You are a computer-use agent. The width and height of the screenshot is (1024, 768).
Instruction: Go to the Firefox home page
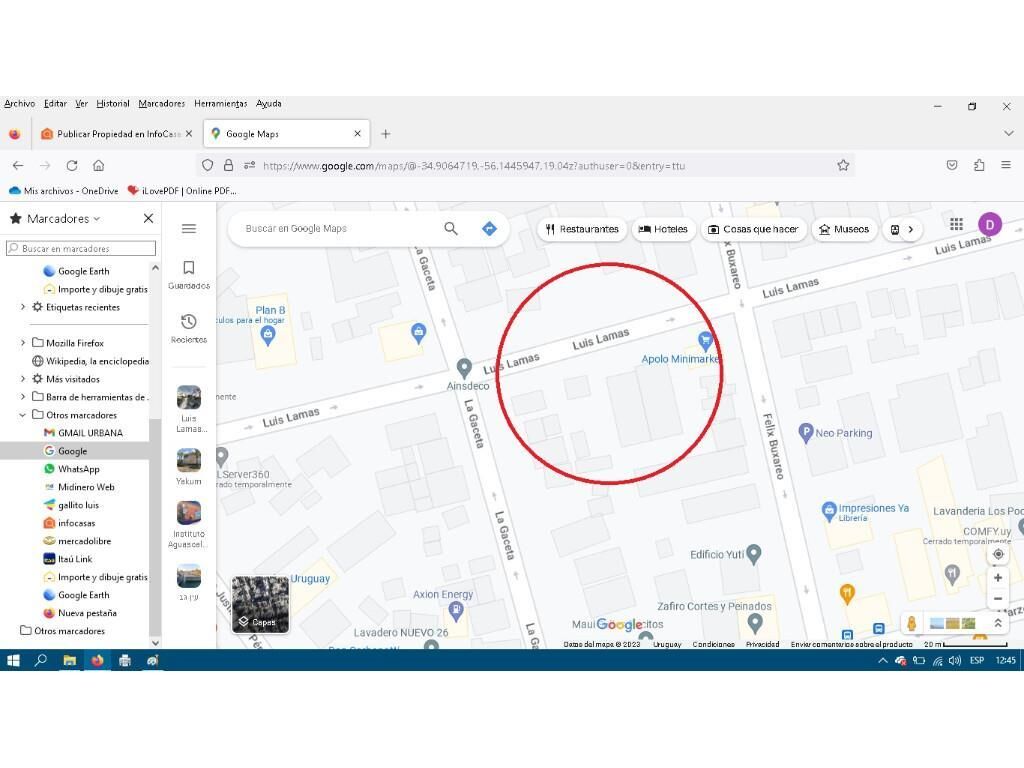(x=99, y=165)
